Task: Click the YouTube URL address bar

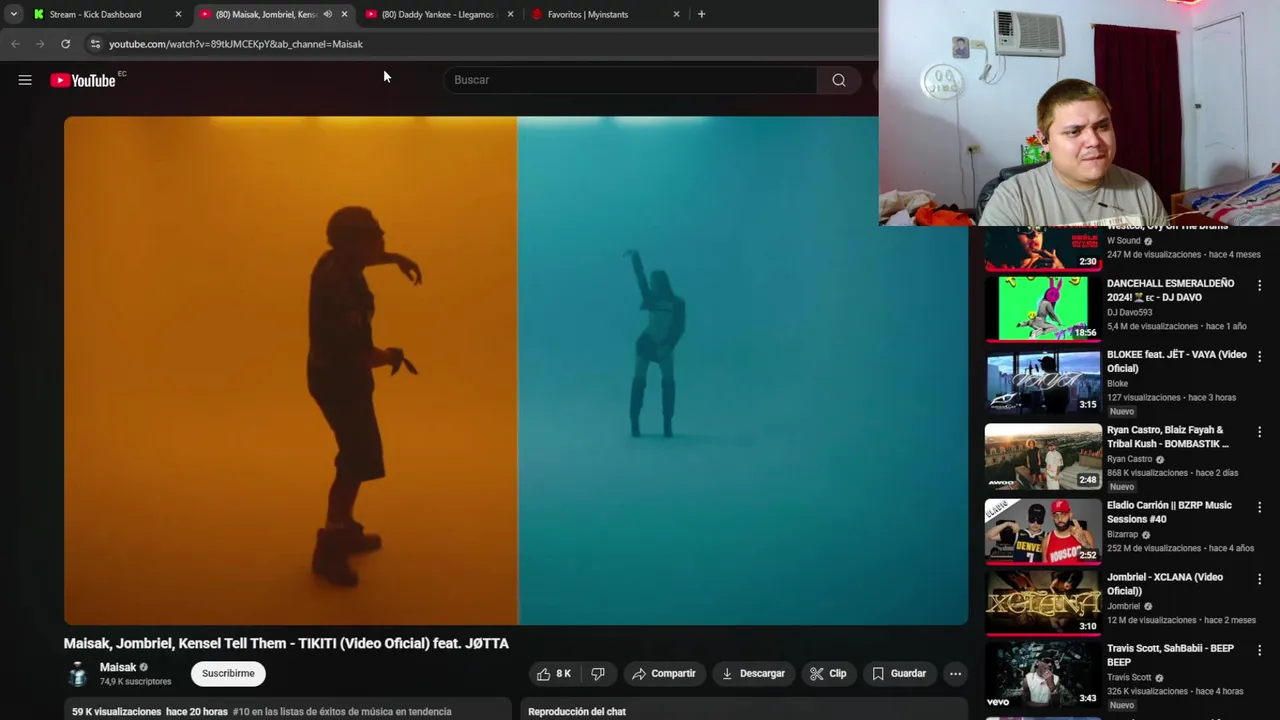Action: [236, 44]
